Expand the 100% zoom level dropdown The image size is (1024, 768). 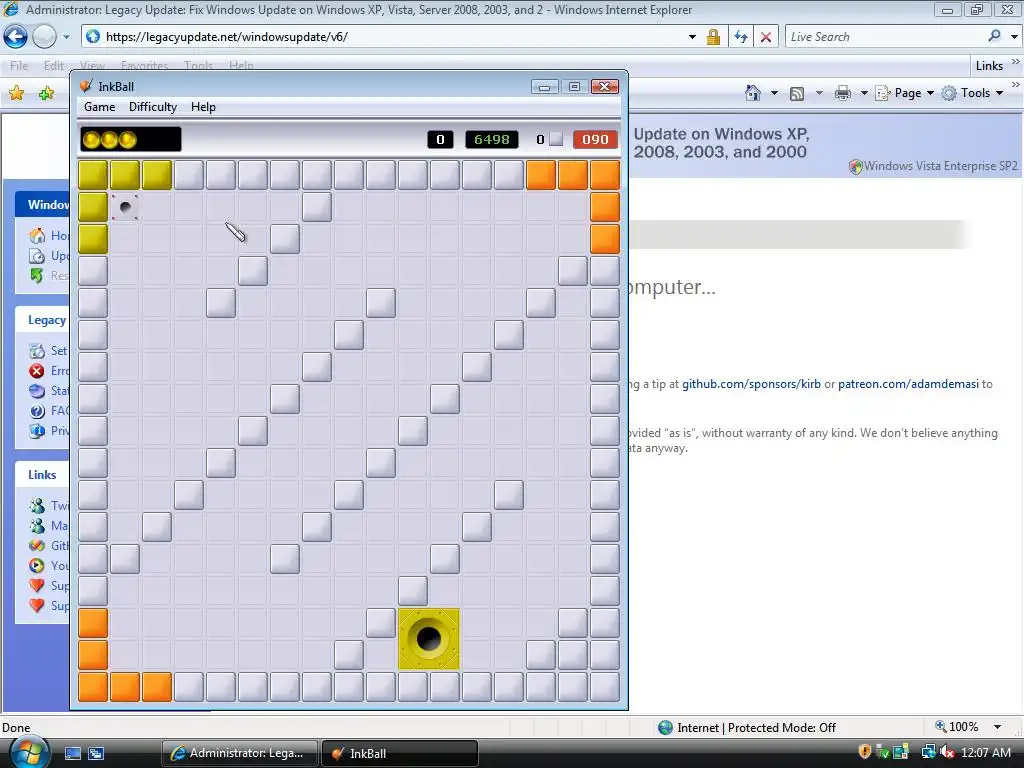[x=998, y=727]
